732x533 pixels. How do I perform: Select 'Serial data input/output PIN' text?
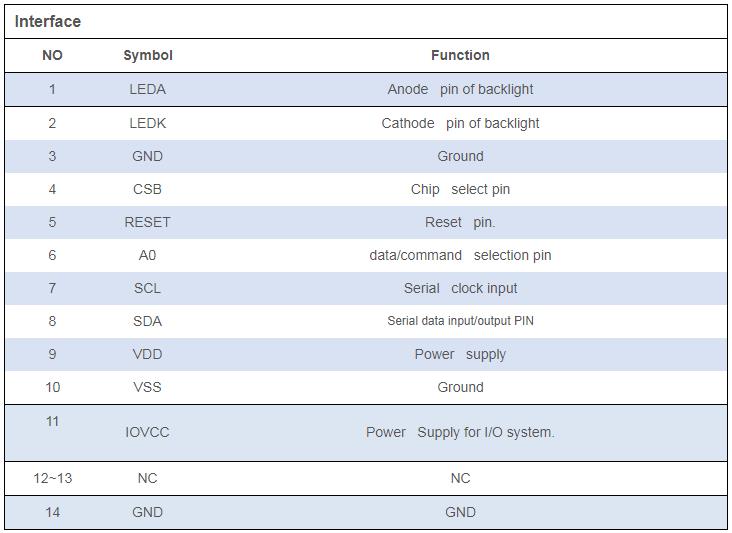pyautogui.click(x=460, y=321)
